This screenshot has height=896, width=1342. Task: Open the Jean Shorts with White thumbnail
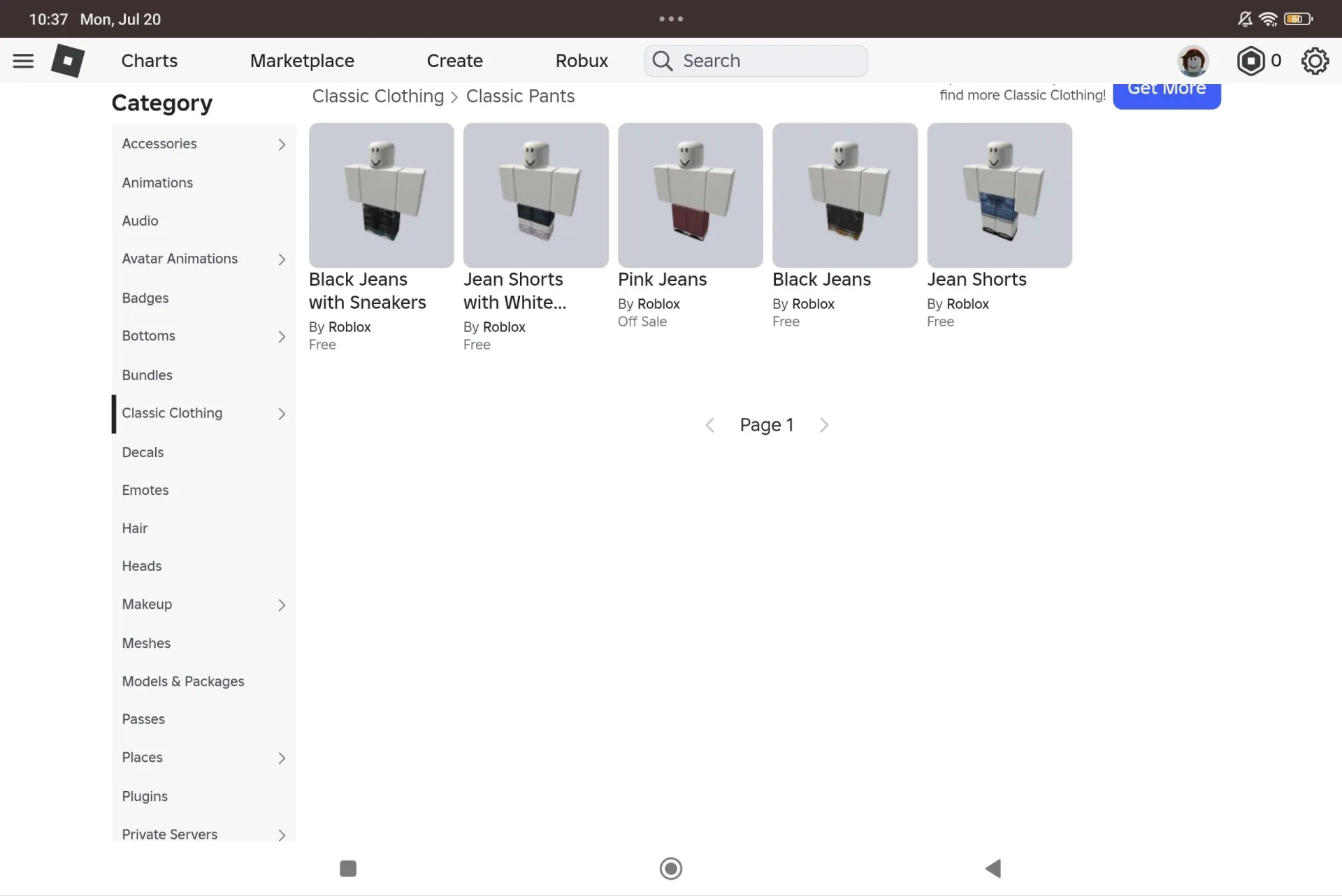(x=536, y=195)
